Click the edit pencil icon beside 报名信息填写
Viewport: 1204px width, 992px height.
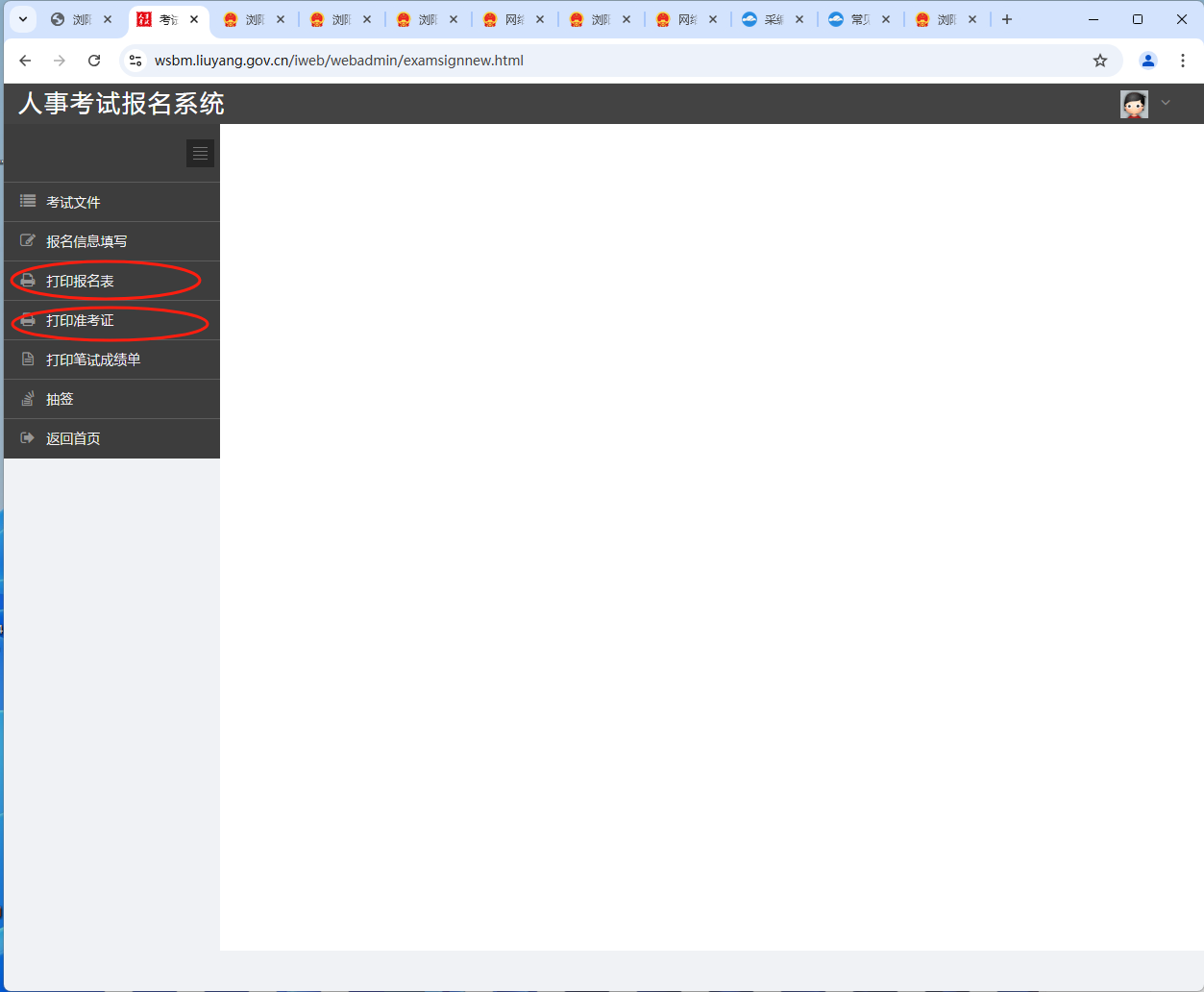pos(28,241)
